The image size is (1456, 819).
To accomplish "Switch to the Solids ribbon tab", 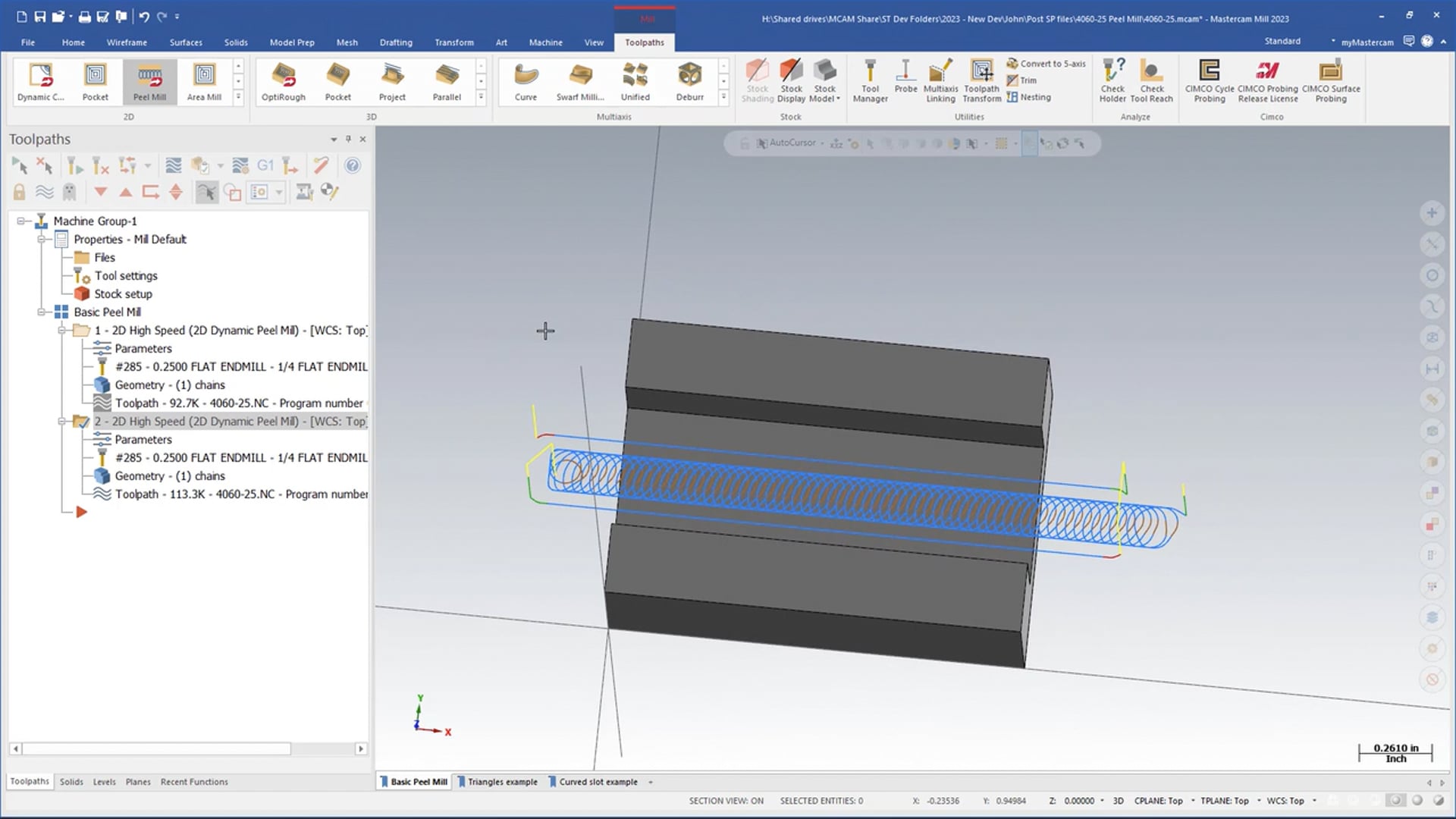I will [236, 42].
